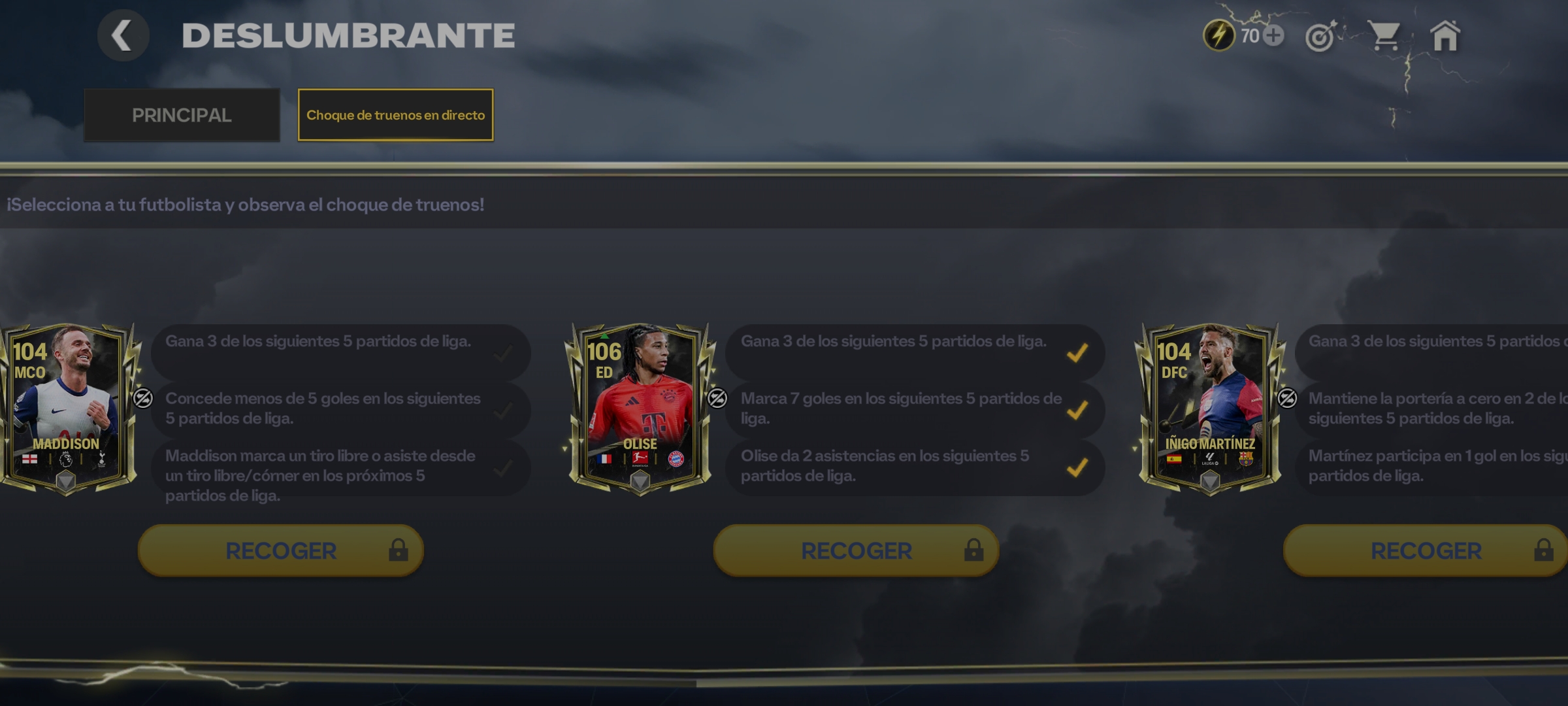1568x706 pixels.
Task: Open the target objectives icon
Action: pos(1321,36)
